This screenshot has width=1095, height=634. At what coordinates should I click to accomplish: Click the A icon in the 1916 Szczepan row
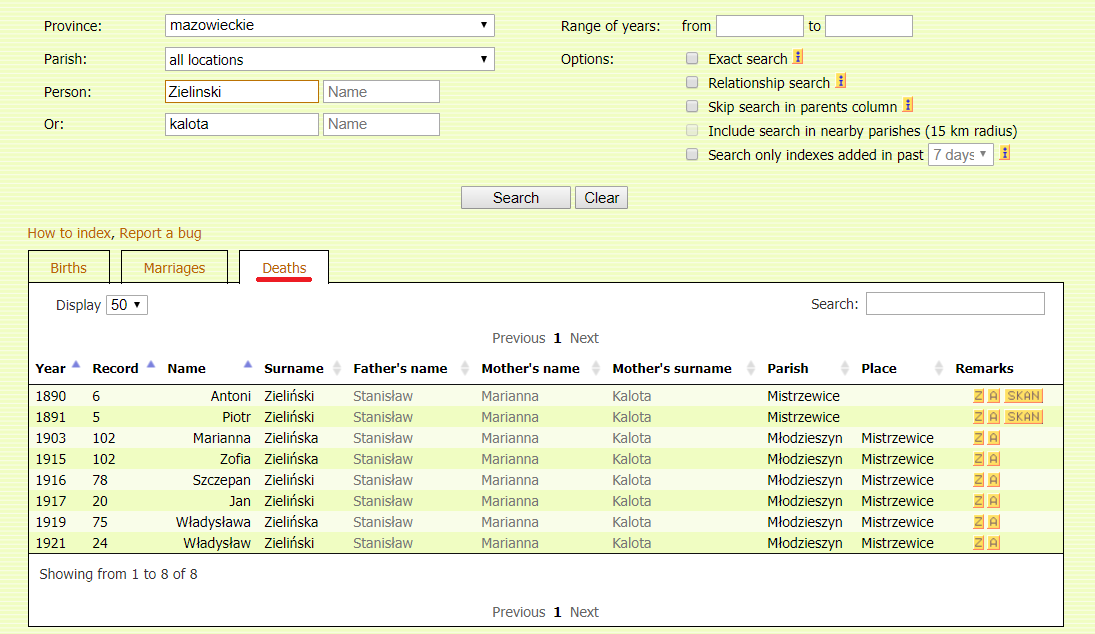(993, 480)
